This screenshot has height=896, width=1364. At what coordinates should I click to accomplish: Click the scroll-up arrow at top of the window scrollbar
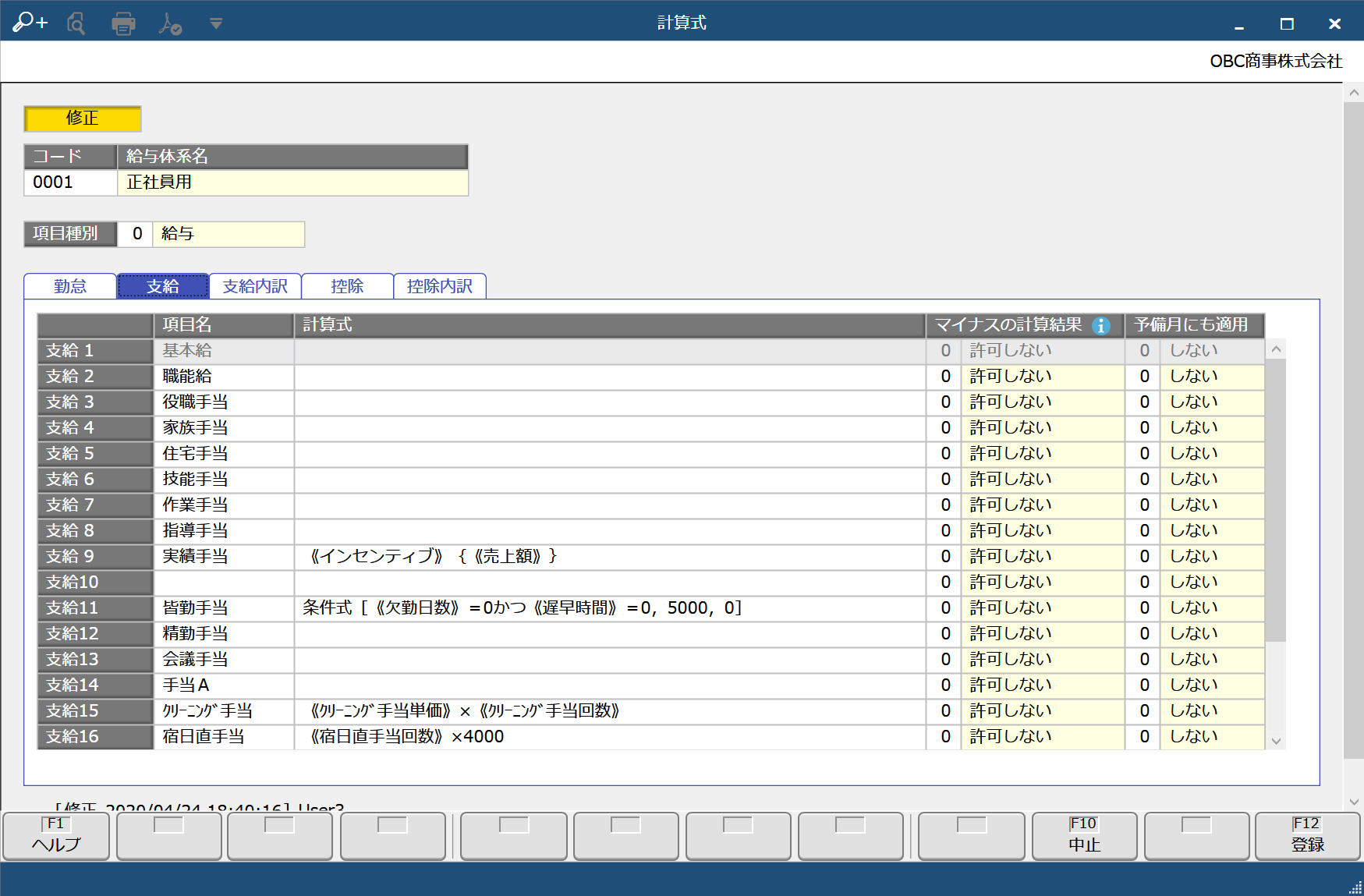[x=1354, y=92]
